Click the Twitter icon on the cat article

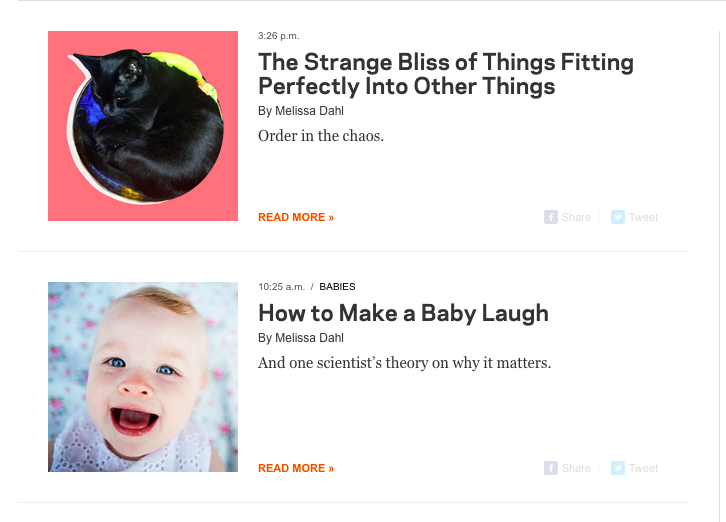coord(618,217)
